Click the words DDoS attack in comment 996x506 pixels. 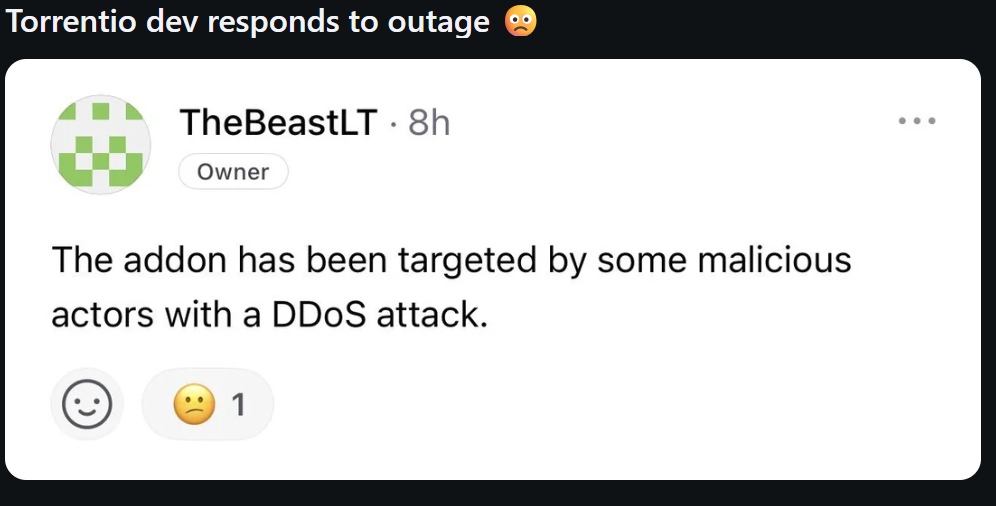click(x=380, y=314)
